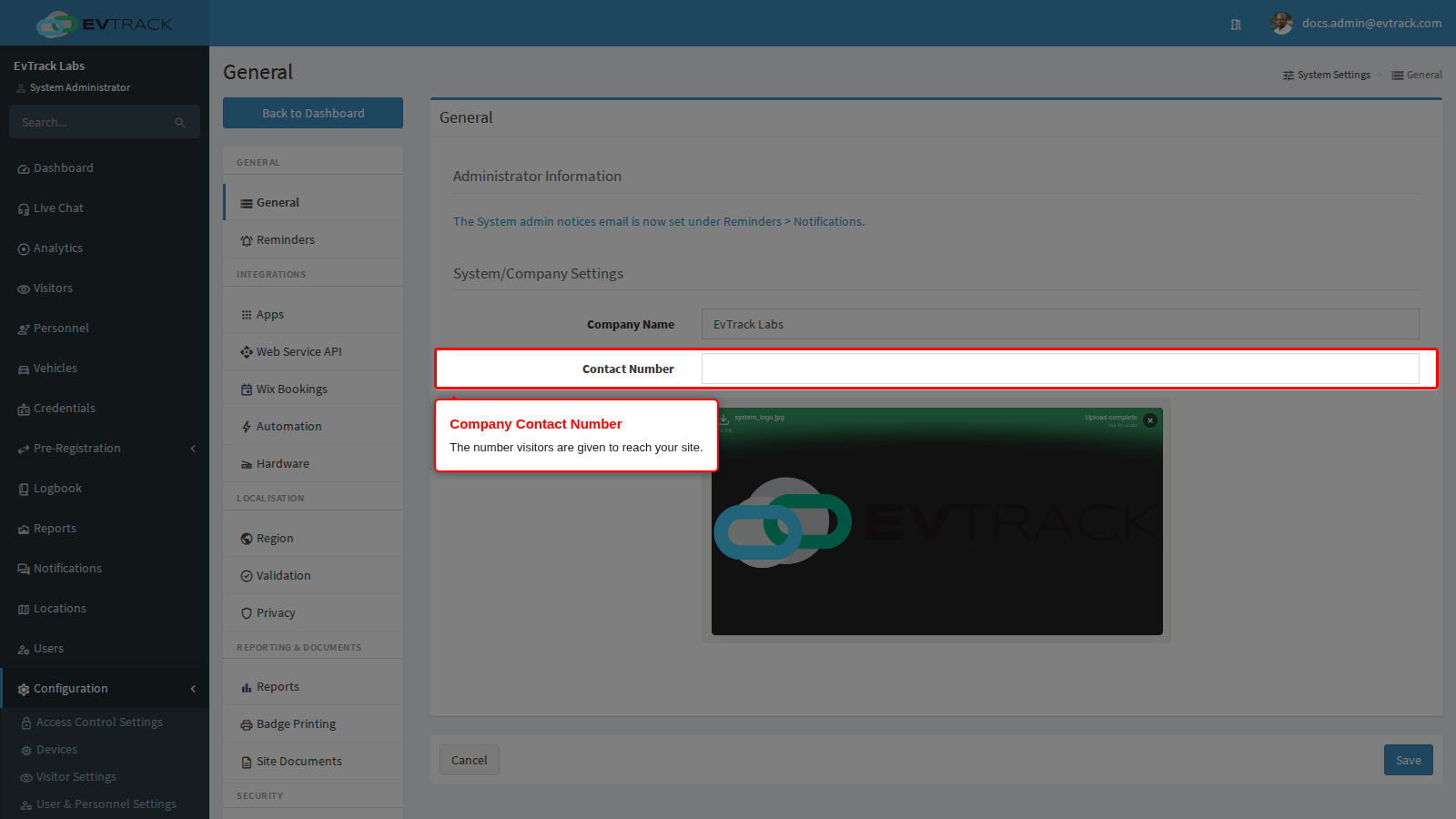1456x819 pixels.
Task: Open Web Service API settings
Action: pyautogui.click(x=313, y=352)
